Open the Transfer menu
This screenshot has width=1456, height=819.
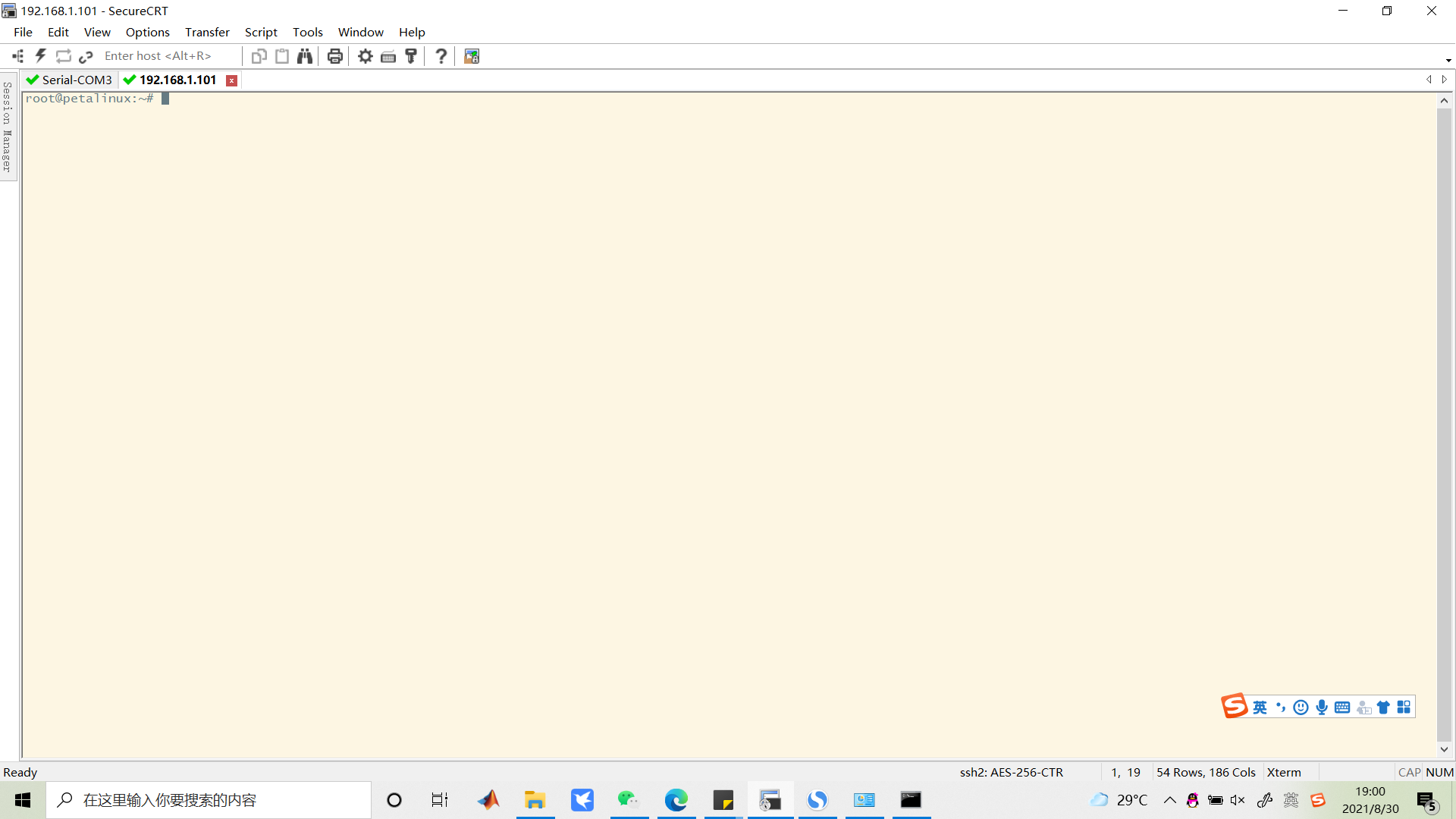(x=207, y=32)
